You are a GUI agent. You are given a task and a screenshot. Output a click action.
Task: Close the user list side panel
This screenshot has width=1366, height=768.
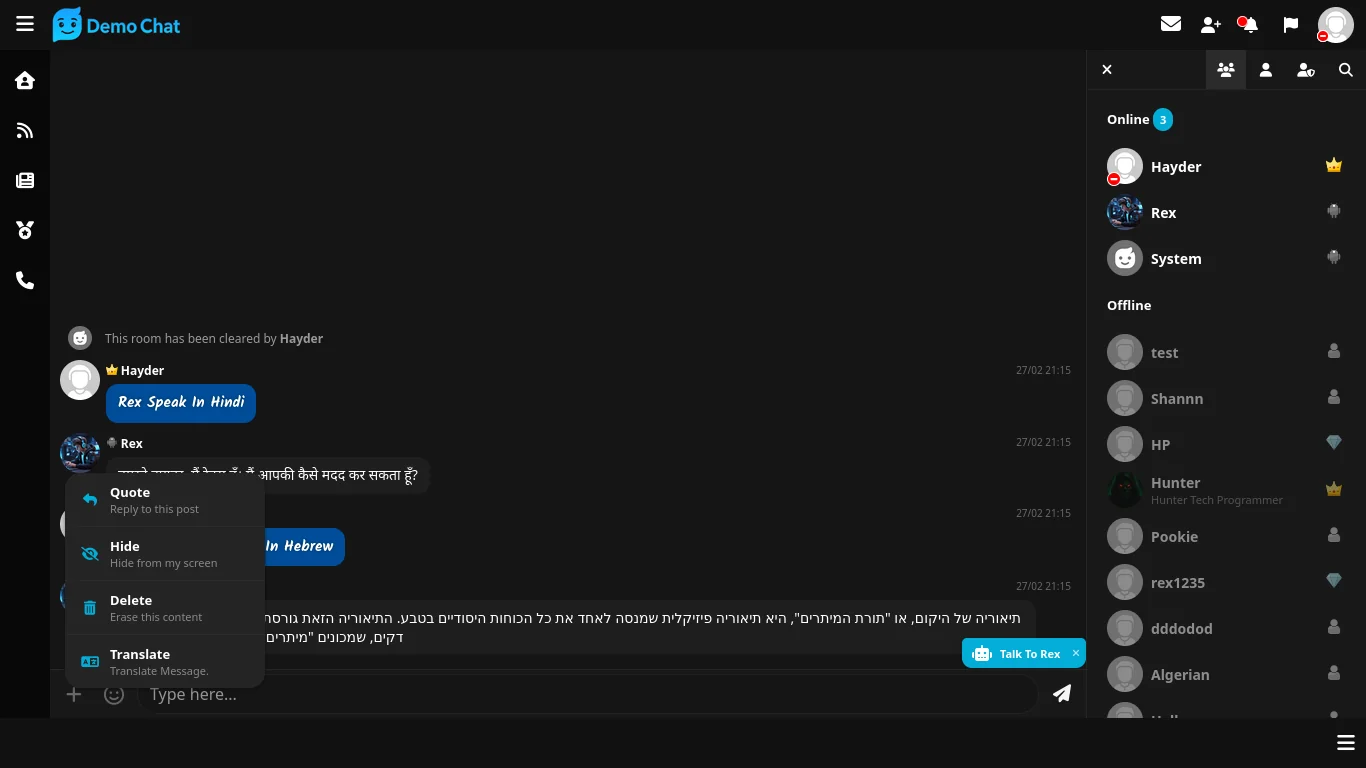pos(1107,70)
